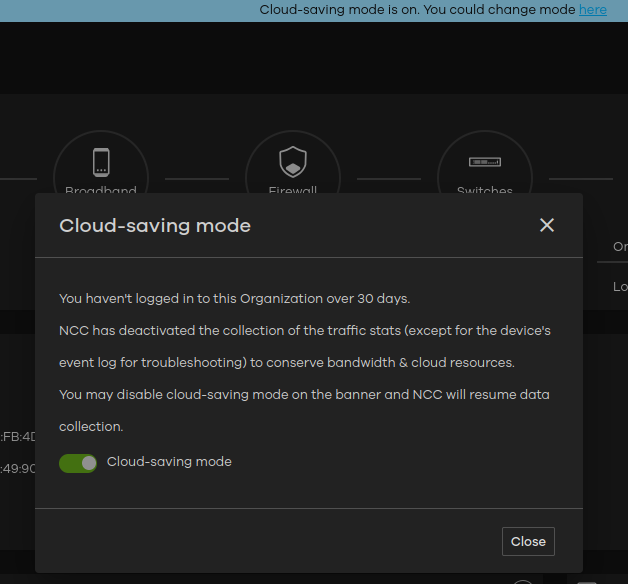Select the Firewall shield icon
The image size is (628, 584).
293,162
